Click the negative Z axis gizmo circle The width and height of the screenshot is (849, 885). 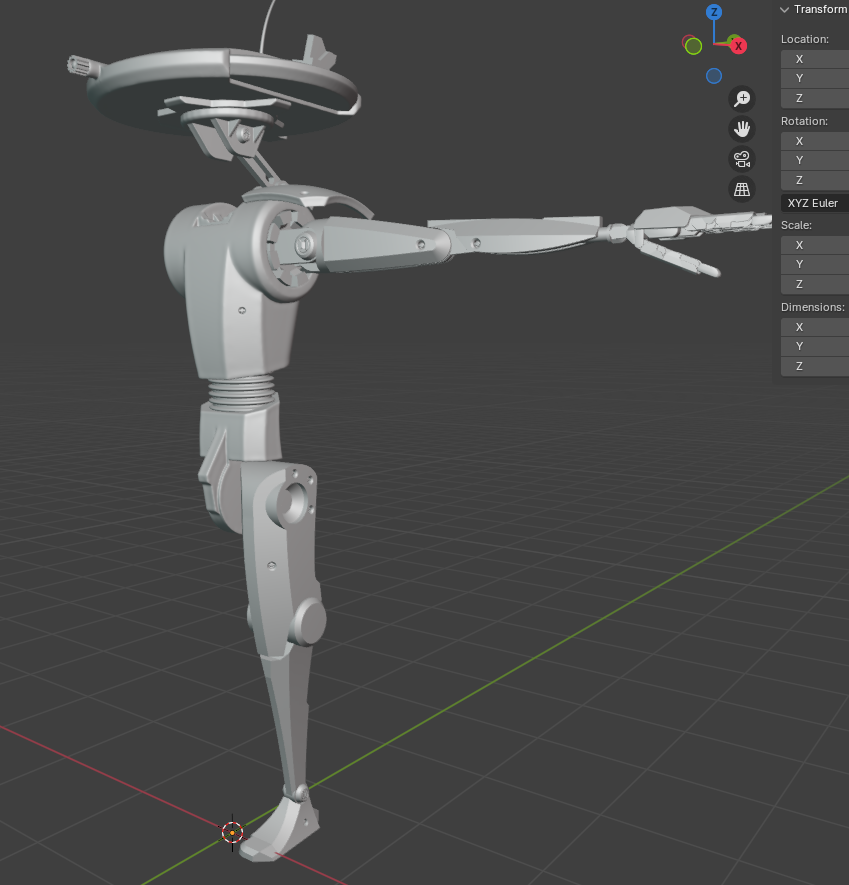point(714,76)
